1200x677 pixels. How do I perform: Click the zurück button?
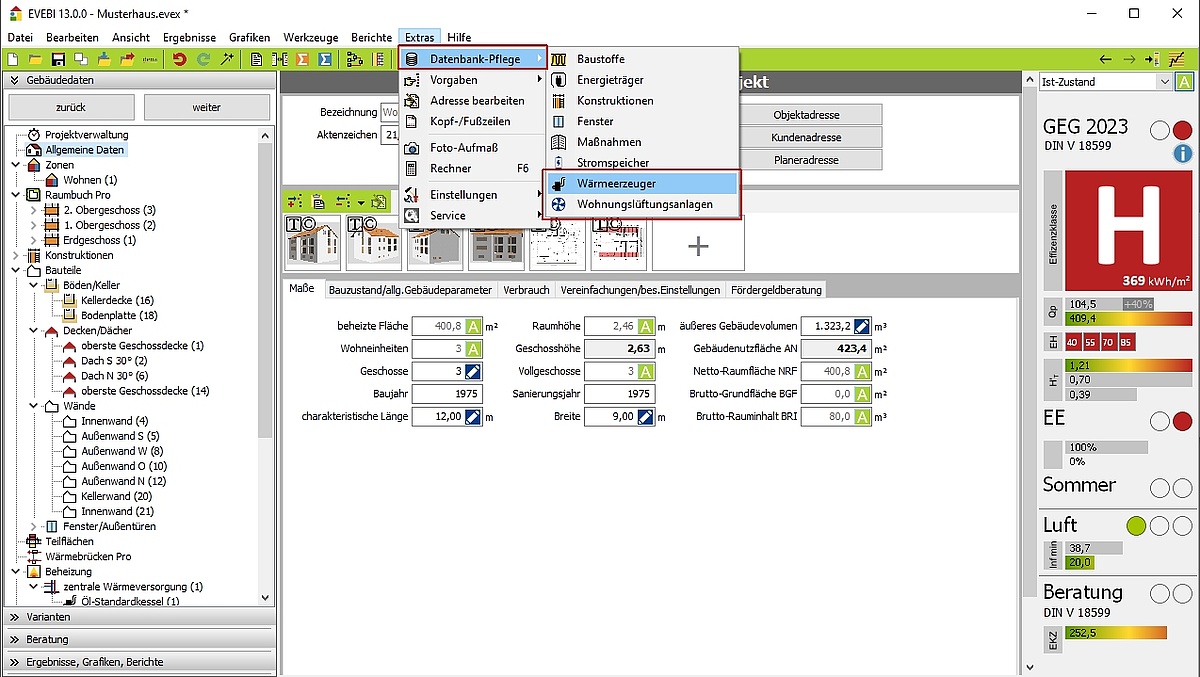coord(71,107)
